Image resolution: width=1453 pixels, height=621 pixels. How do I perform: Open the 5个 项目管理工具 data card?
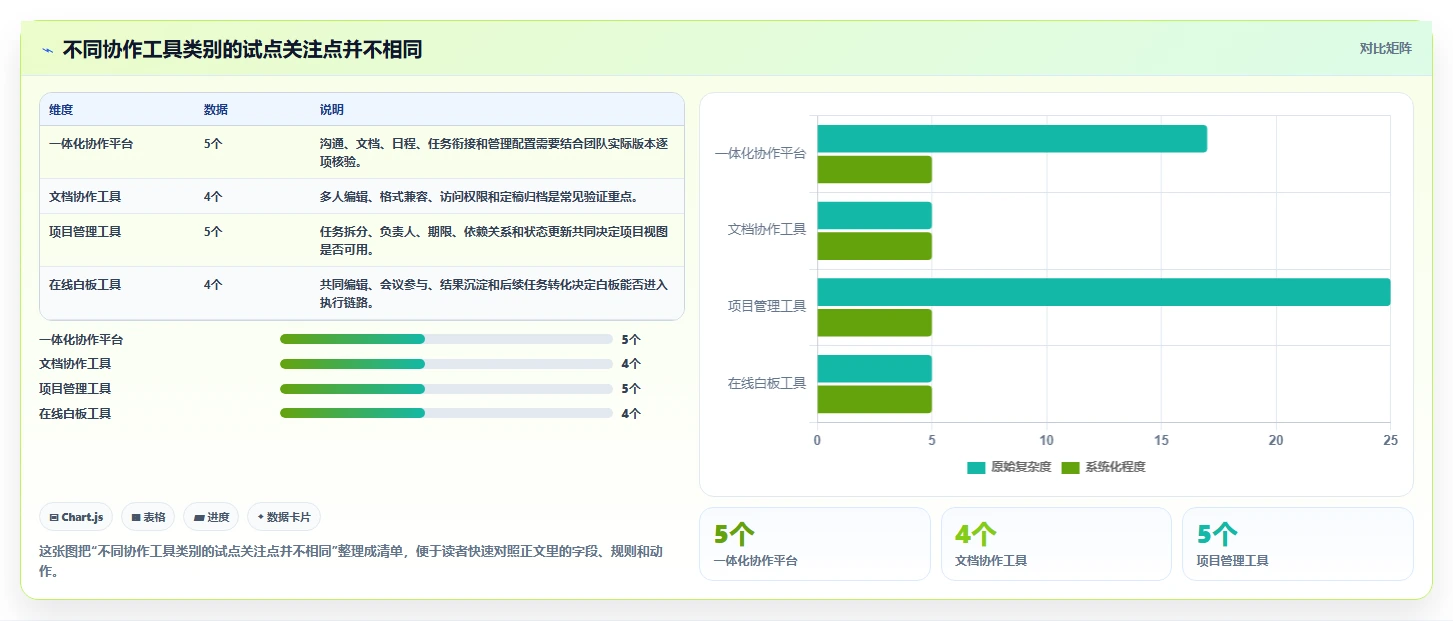(x=1298, y=544)
